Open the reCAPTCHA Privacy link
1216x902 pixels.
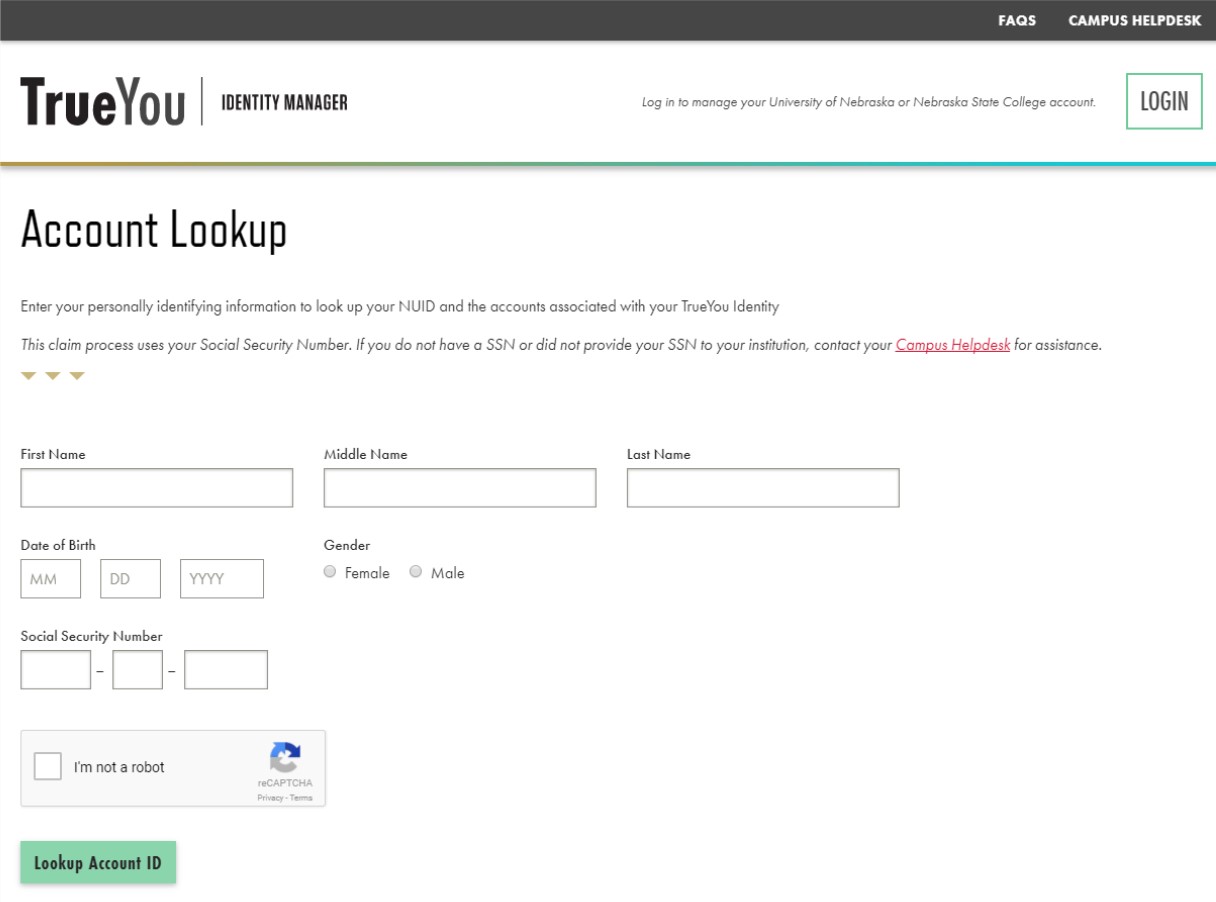click(x=271, y=797)
